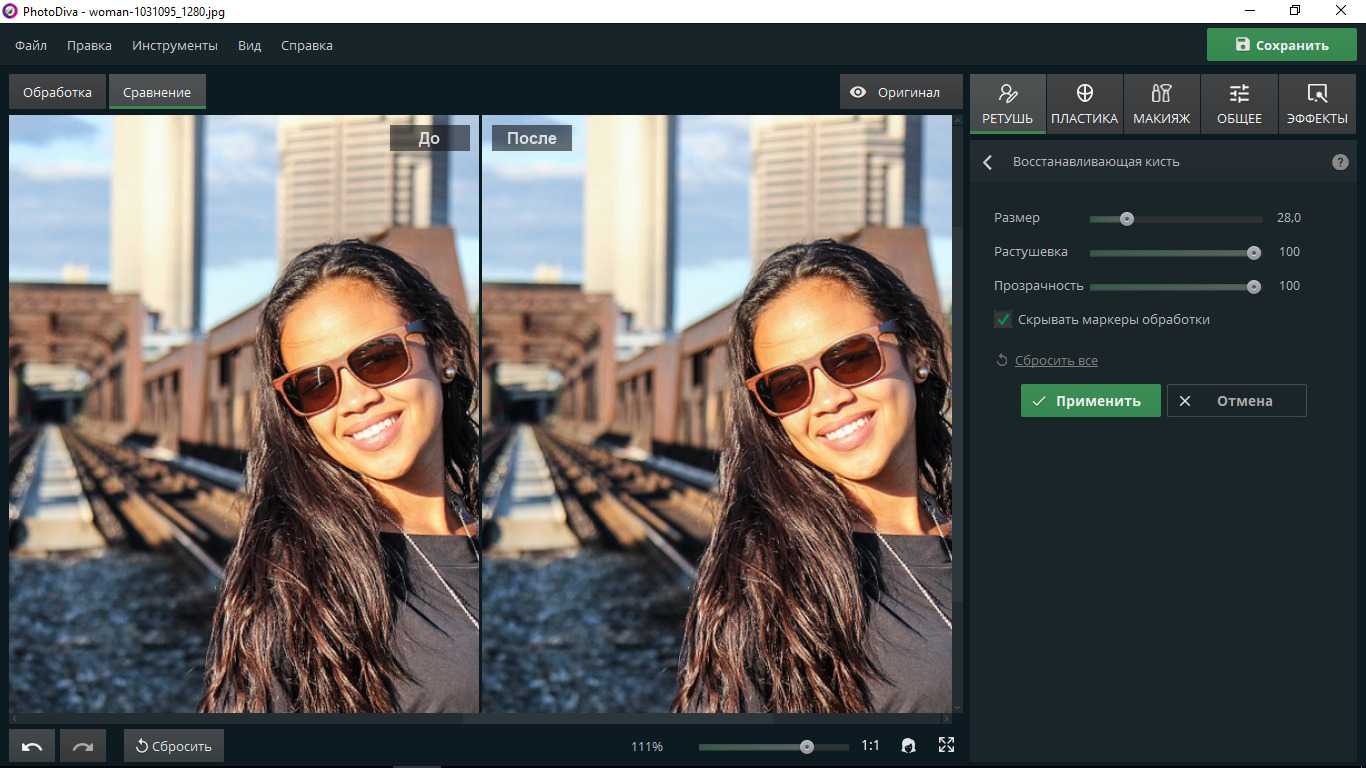Open the Макияж makeup panel
Image resolution: width=1366 pixels, height=768 pixels.
(x=1161, y=104)
